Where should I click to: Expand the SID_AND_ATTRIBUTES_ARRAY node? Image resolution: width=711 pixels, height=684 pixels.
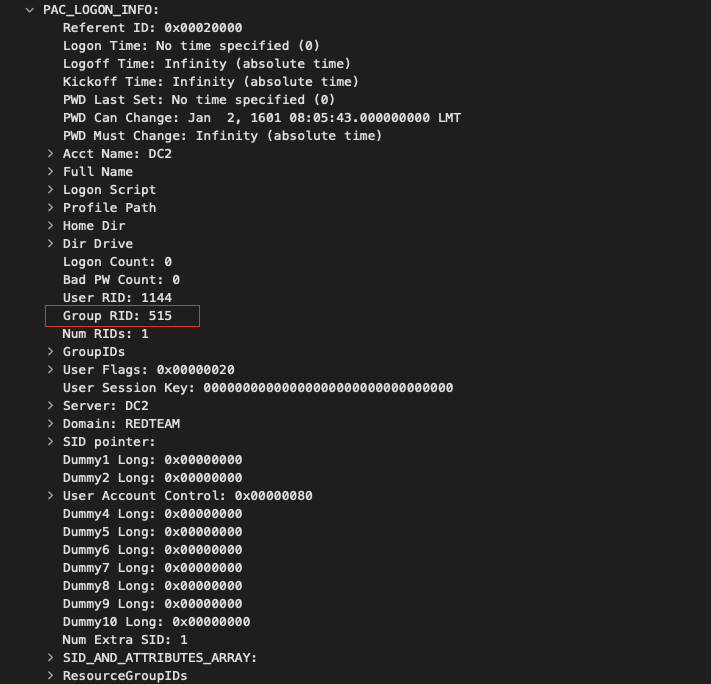click(50, 658)
